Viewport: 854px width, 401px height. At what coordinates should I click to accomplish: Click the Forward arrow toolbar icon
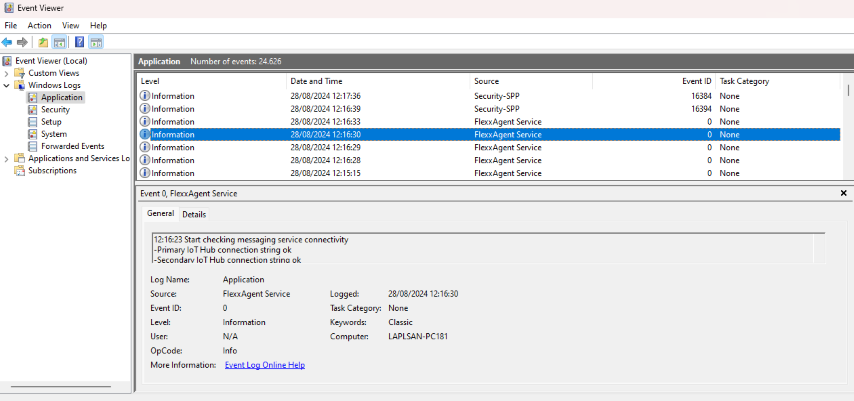point(22,42)
